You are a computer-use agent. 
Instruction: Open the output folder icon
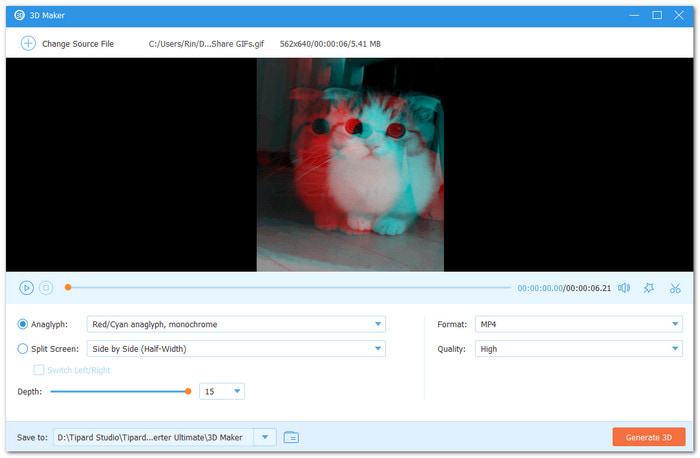click(291, 437)
